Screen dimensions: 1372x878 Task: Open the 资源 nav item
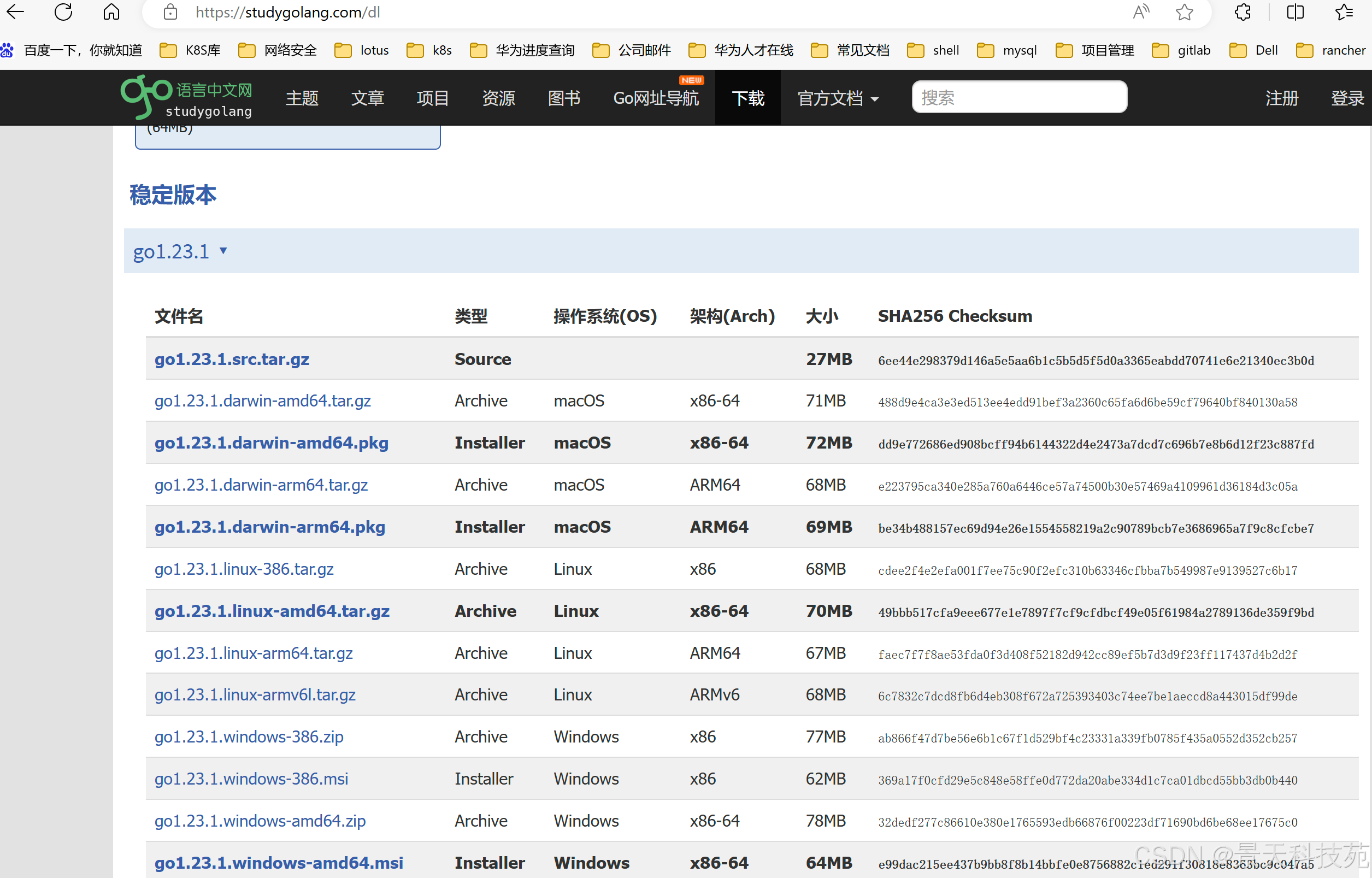(499, 98)
